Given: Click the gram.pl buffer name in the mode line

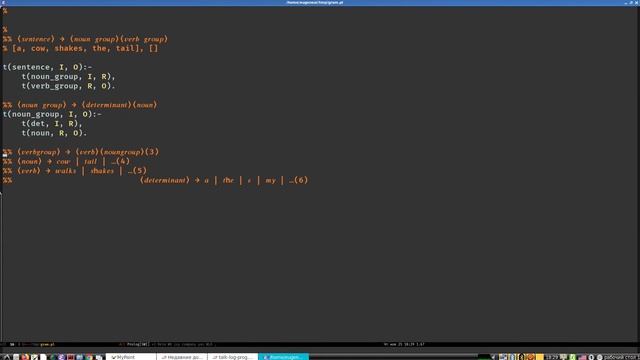Looking at the screenshot, I should (47, 344).
